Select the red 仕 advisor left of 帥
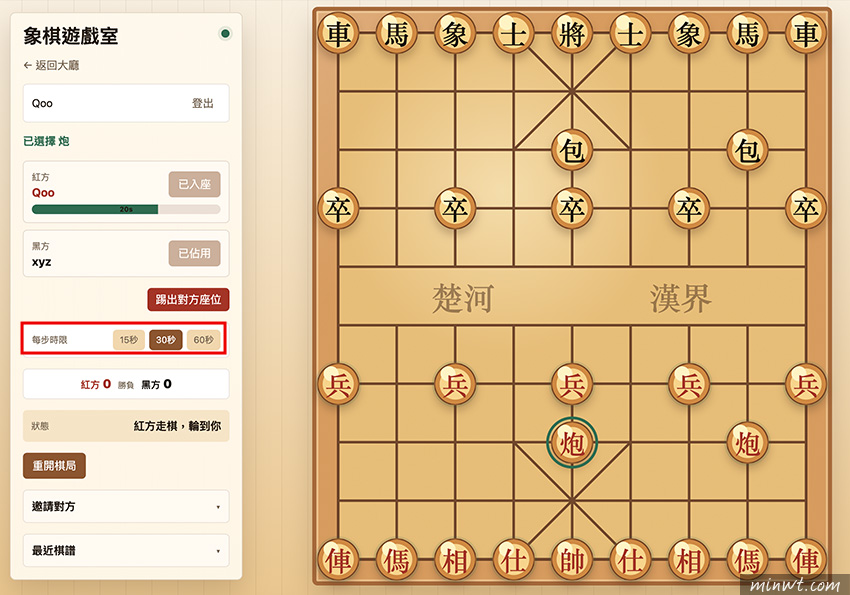The image size is (850, 595). pos(513,560)
